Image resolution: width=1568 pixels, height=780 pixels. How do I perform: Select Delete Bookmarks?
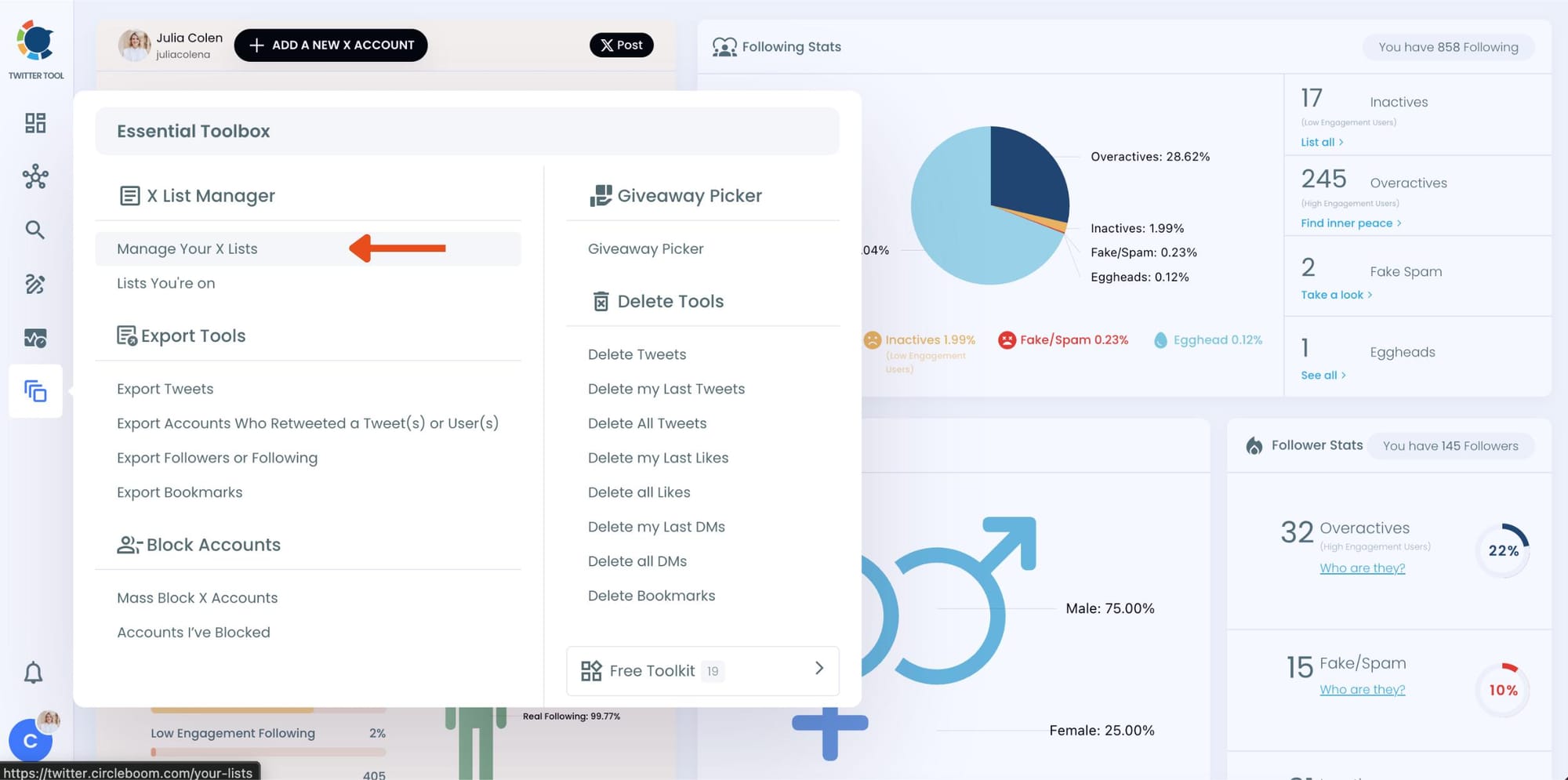pyautogui.click(x=652, y=596)
